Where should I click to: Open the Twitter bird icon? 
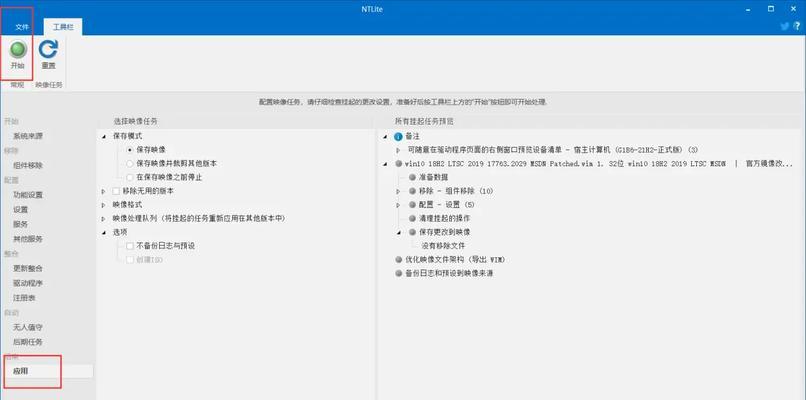[784, 27]
